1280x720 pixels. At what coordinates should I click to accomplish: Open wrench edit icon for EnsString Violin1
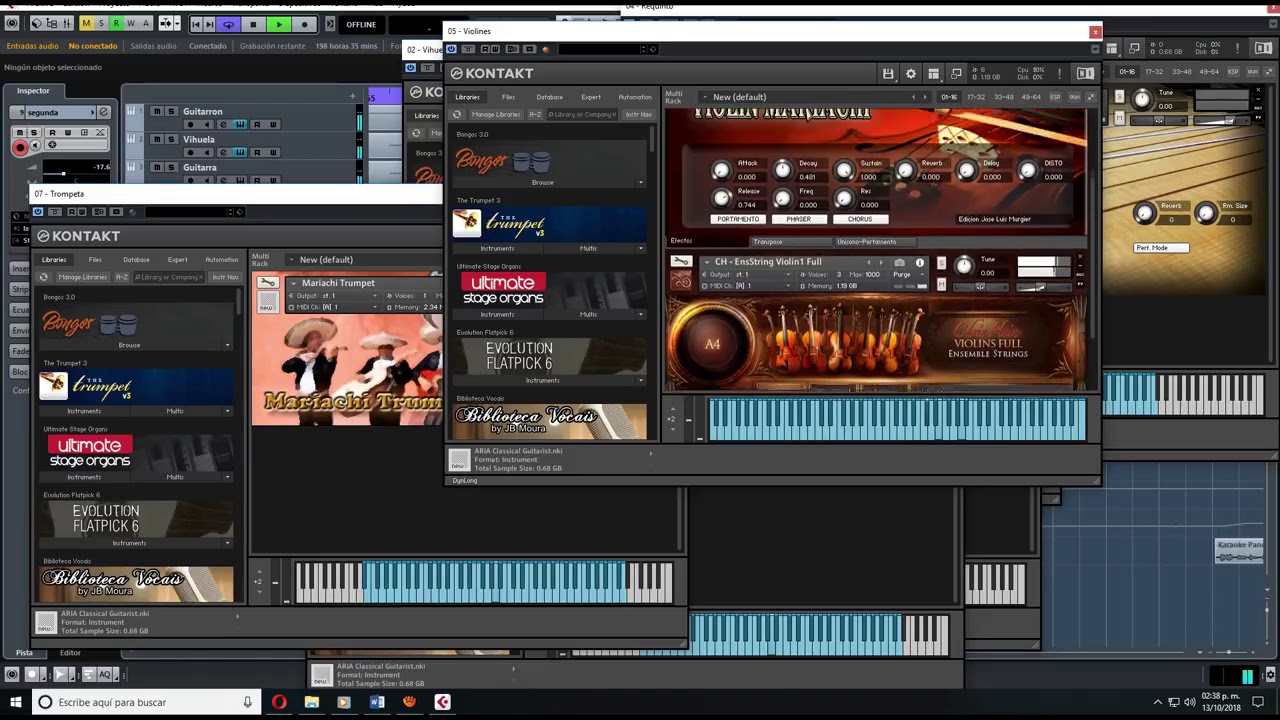click(680, 262)
